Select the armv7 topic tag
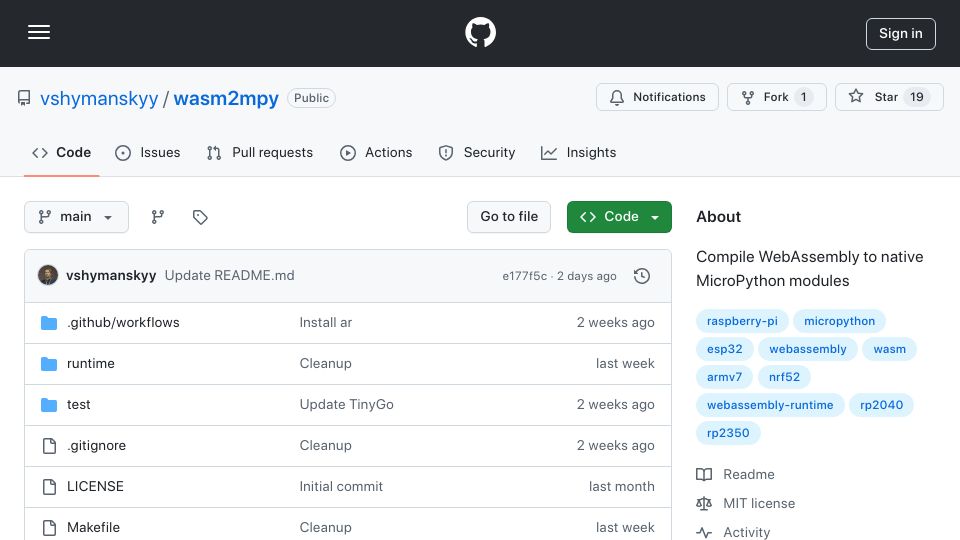Image resolution: width=960 pixels, height=540 pixels. (x=724, y=377)
